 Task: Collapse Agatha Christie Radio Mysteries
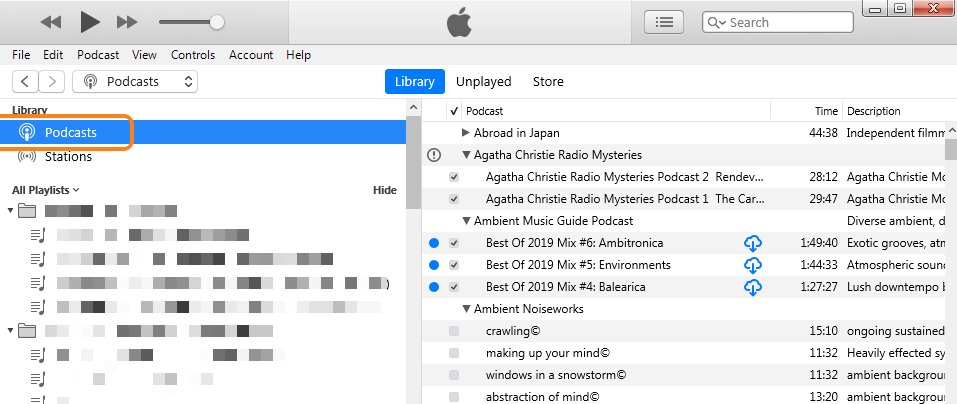pos(466,155)
